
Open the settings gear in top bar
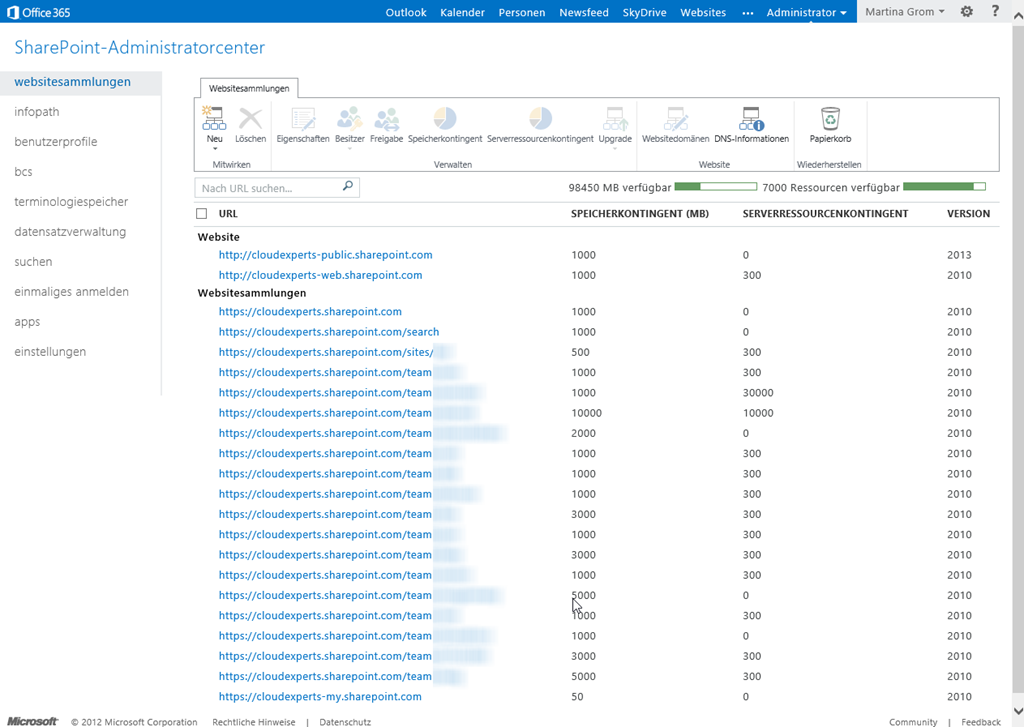tap(966, 12)
